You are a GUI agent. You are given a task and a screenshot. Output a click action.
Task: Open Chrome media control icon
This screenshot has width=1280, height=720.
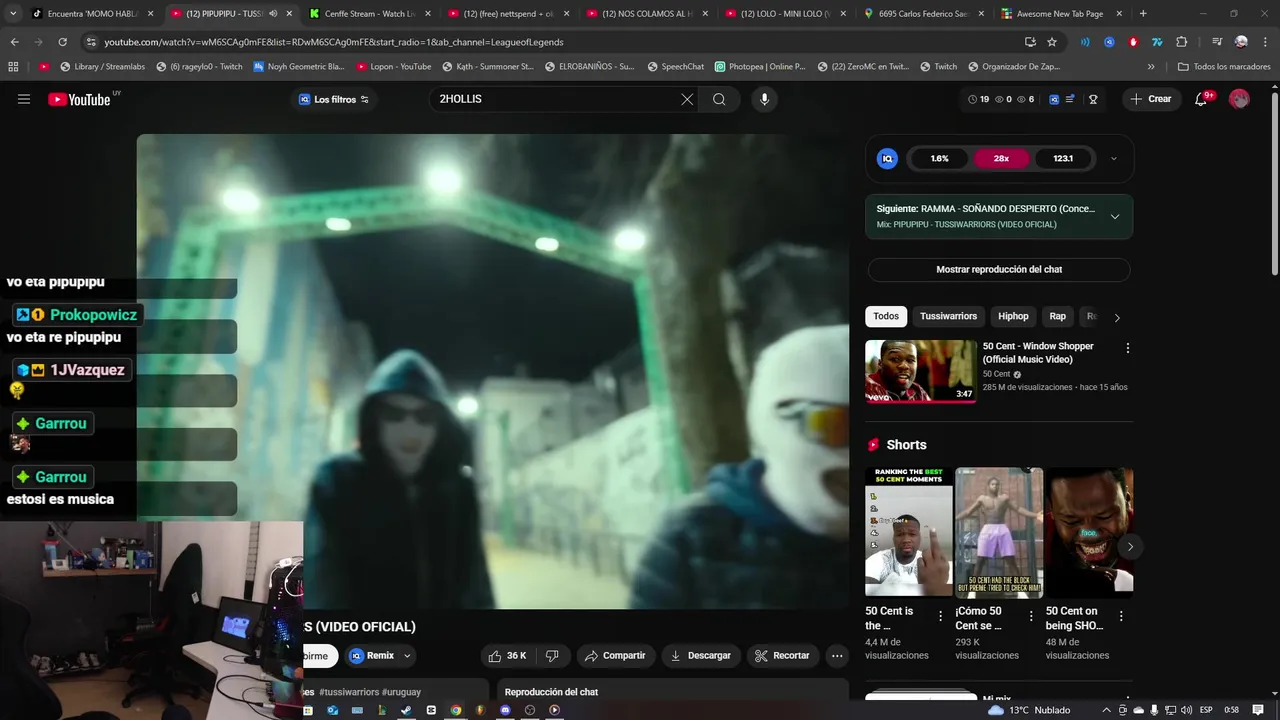point(1216,42)
